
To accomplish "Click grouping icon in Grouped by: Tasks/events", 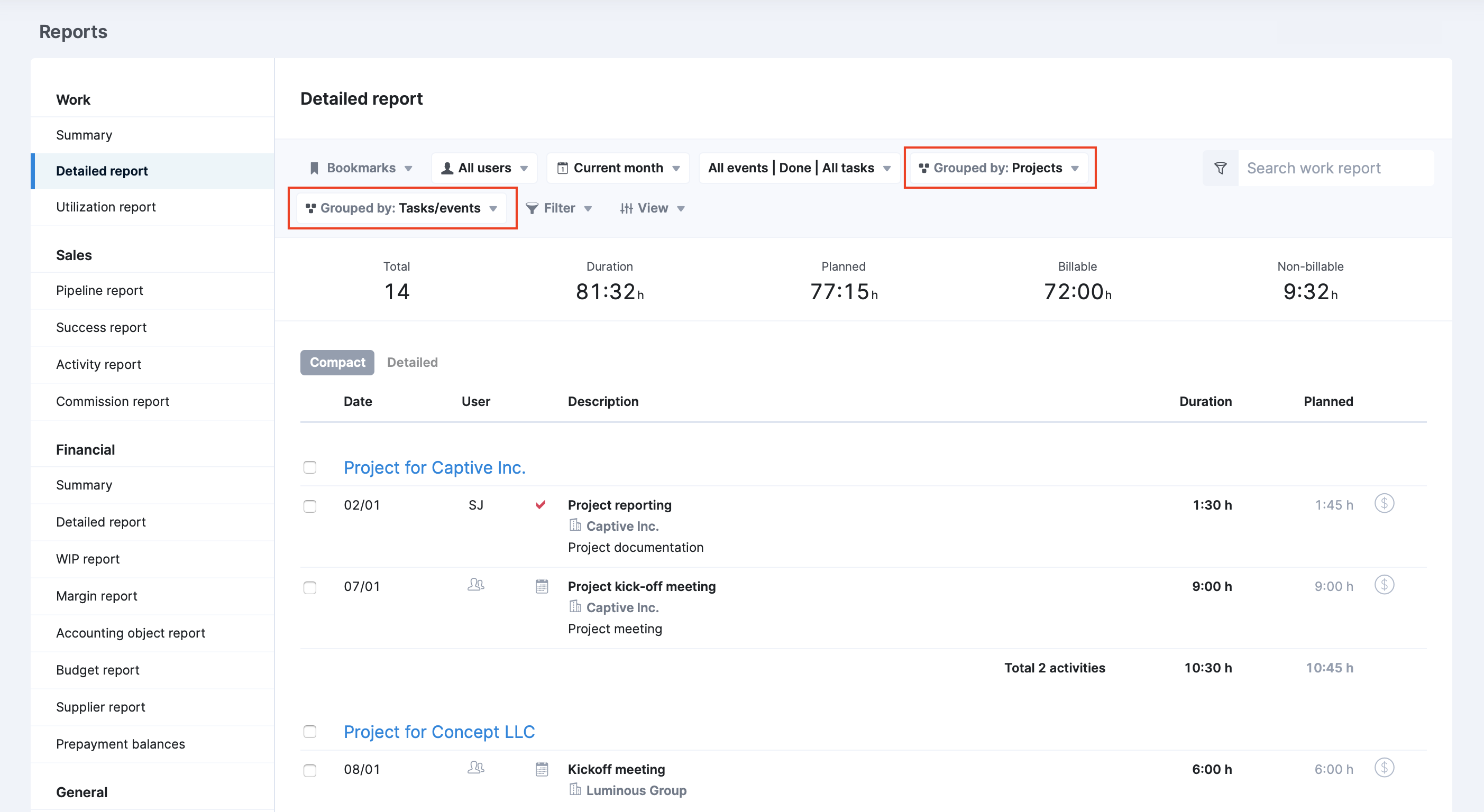I will pos(310,208).
